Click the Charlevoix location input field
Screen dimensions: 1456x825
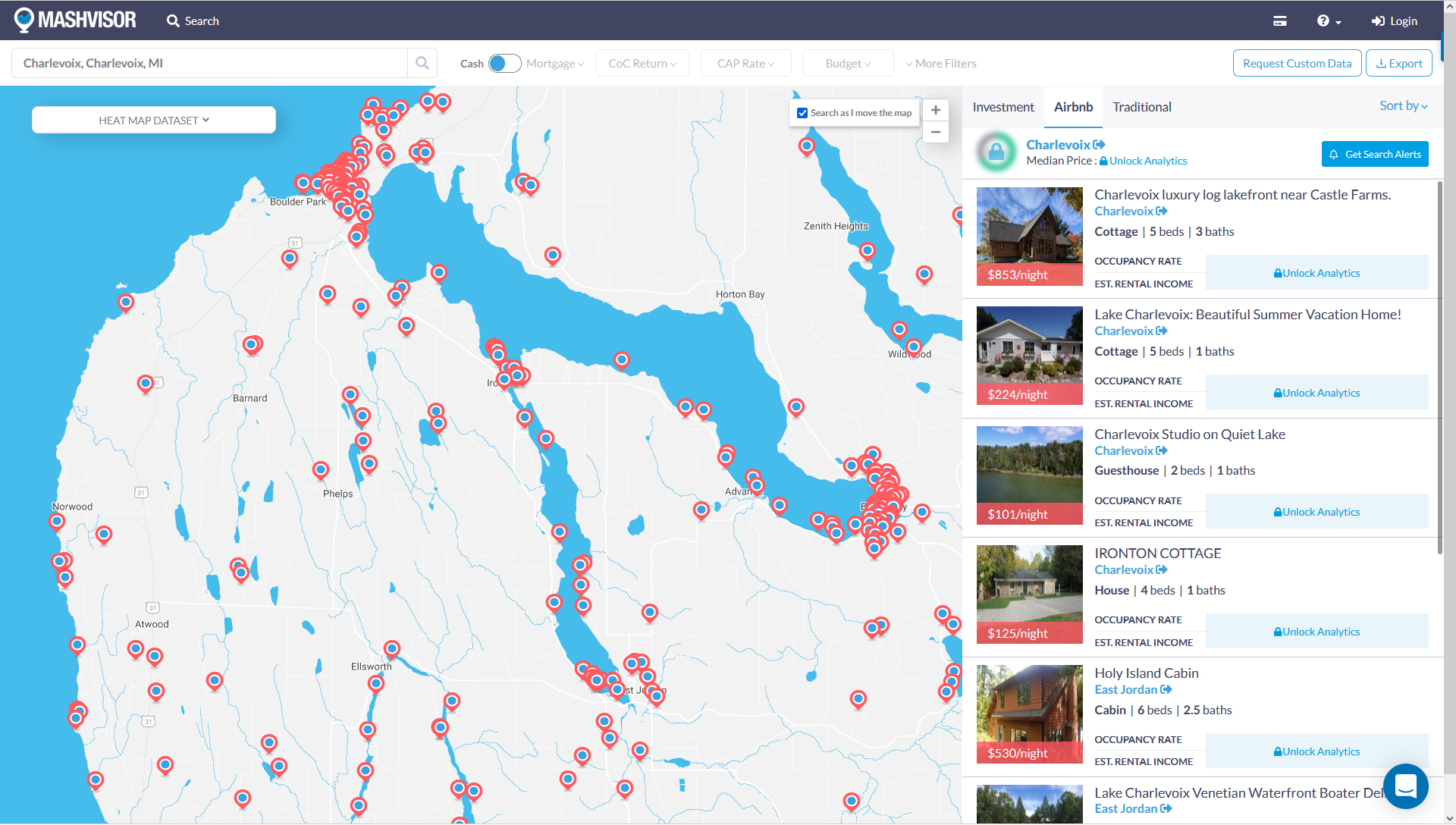209,64
